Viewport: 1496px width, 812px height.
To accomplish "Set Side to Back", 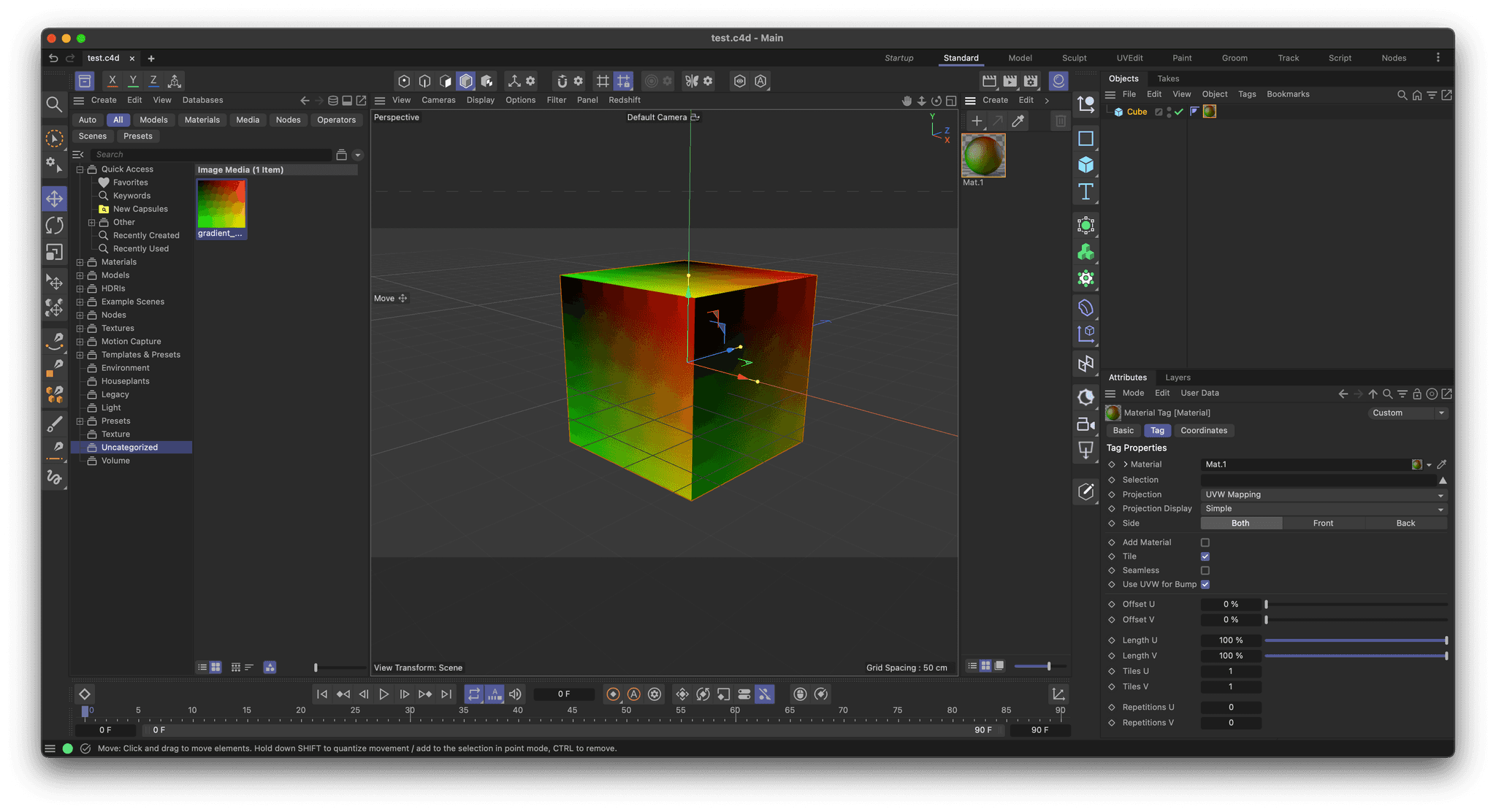I will click(x=1405, y=524).
